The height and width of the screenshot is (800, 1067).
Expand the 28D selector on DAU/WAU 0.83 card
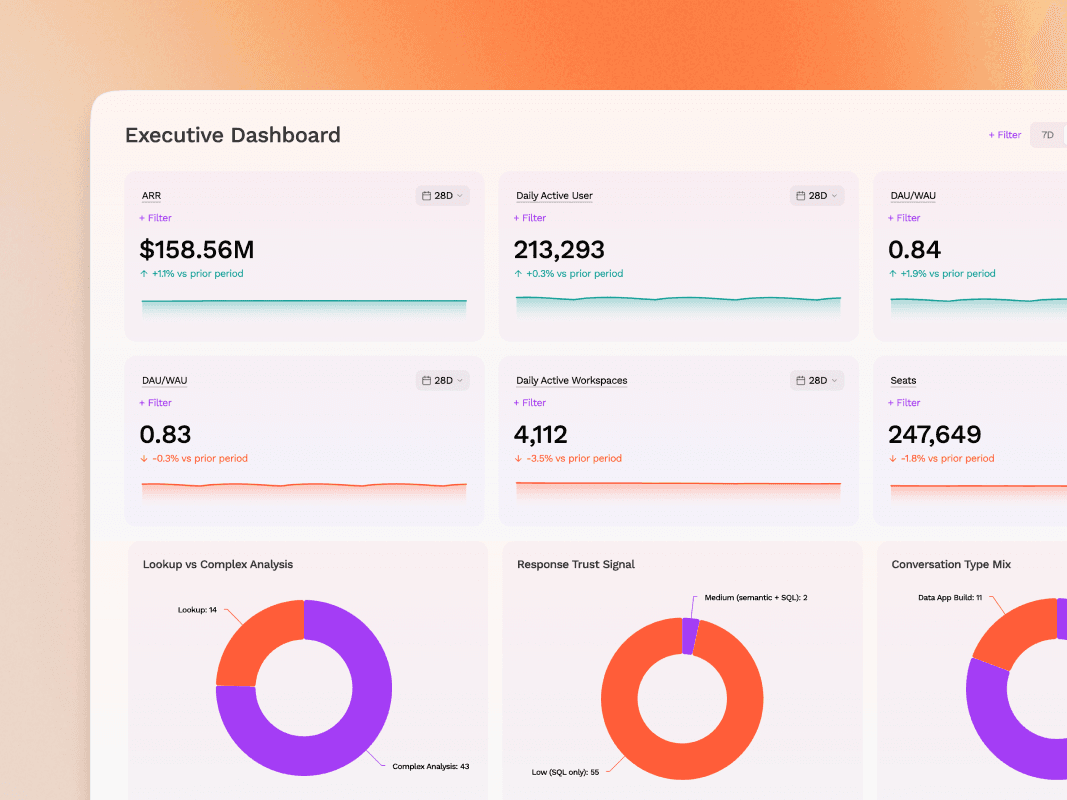[442, 380]
